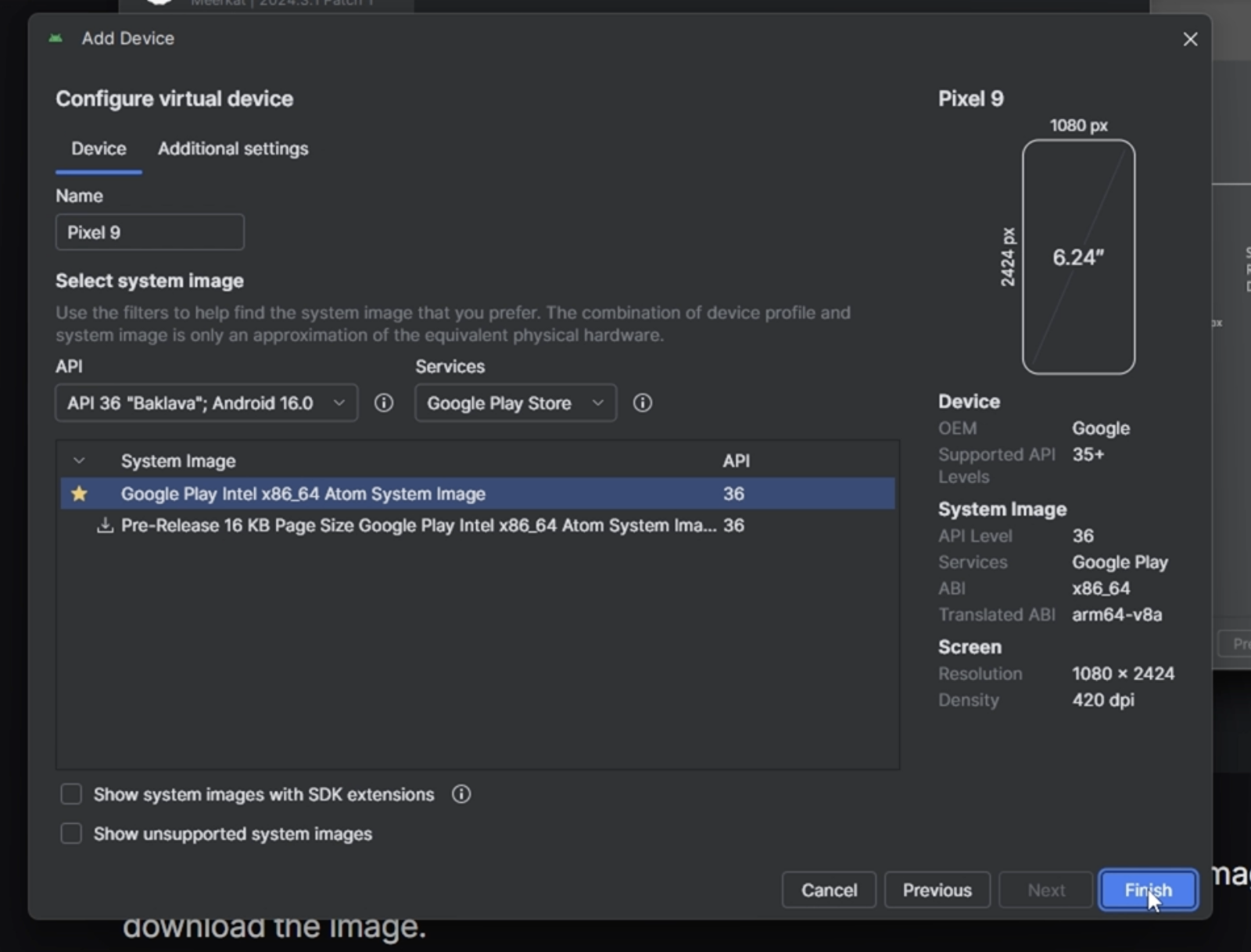Edit the Name field containing Pixel 9
This screenshot has height=952, width=1251.
pos(150,232)
